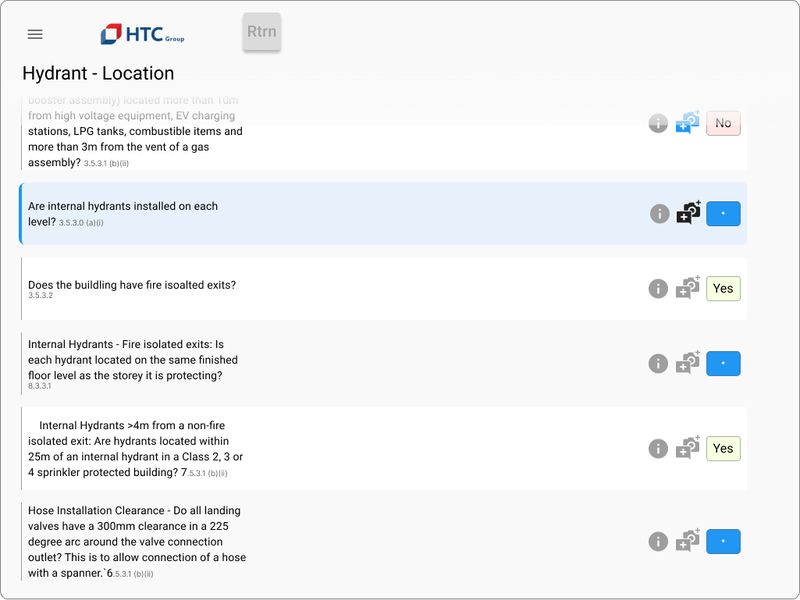This screenshot has width=800, height=600.
Task: Click the HTC Group logo
Action: (x=142, y=34)
